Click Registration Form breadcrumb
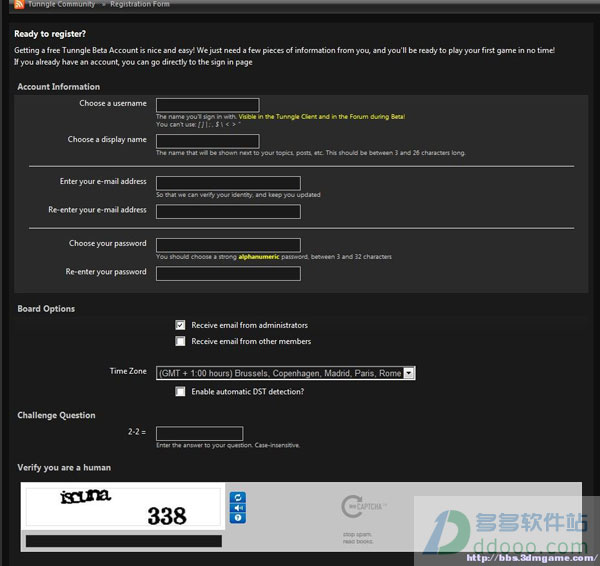 click(x=140, y=4)
